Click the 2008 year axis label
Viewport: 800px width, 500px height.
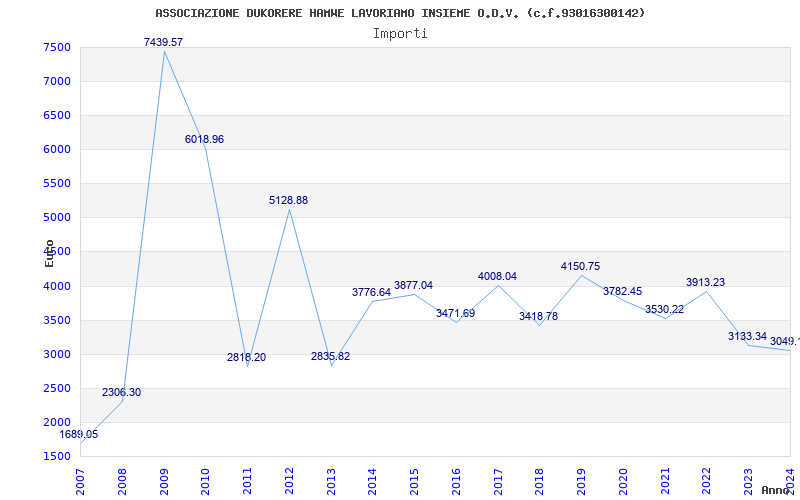coord(122,482)
